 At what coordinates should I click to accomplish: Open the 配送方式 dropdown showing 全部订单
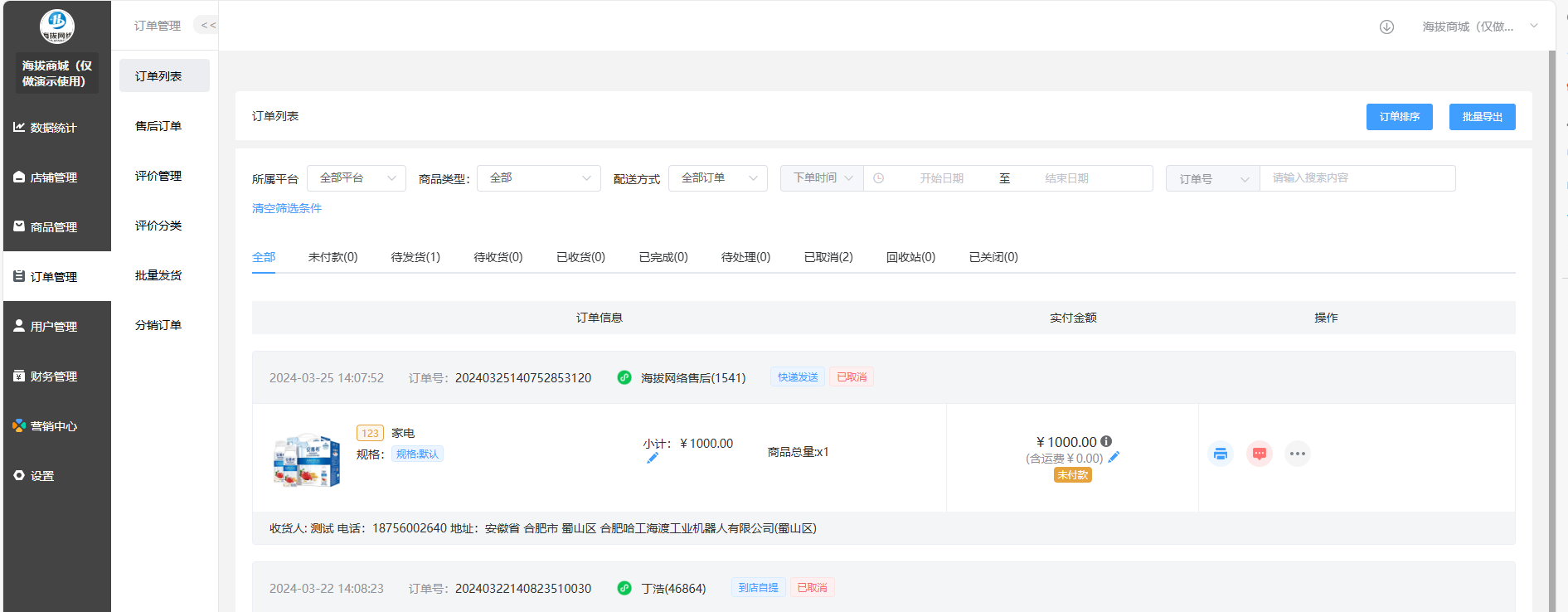[x=718, y=178]
